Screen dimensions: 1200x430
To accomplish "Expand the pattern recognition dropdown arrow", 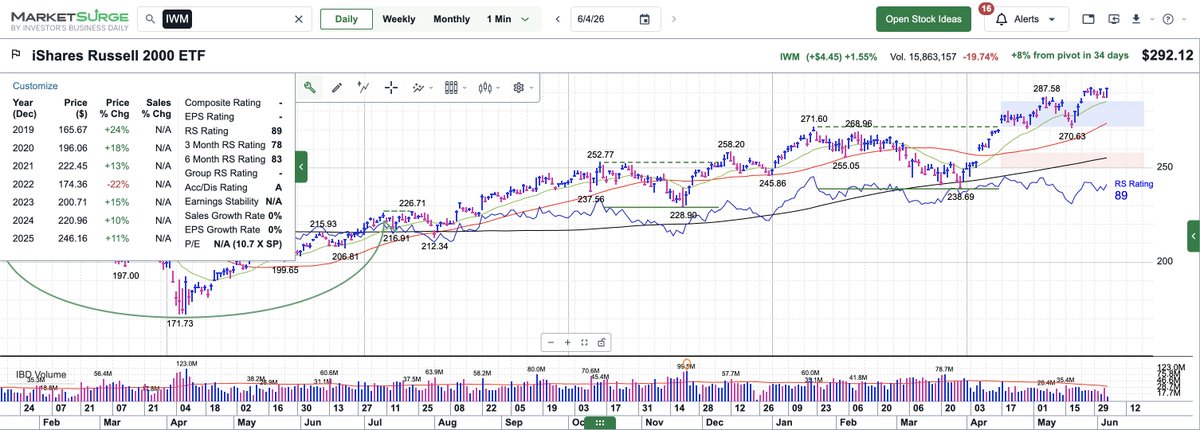I will [430, 88].
